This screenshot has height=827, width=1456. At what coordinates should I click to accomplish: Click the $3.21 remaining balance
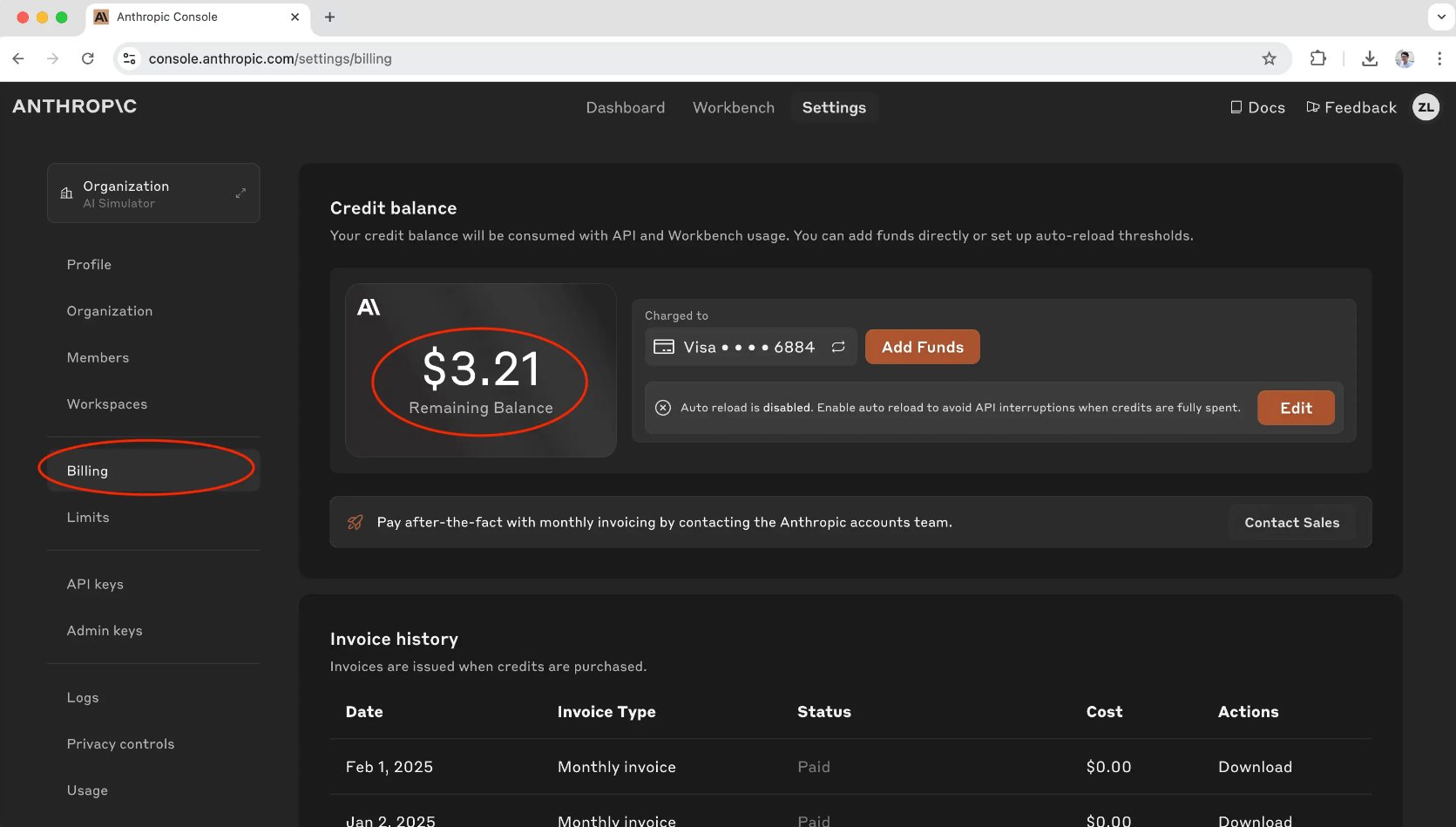[481, 368]
